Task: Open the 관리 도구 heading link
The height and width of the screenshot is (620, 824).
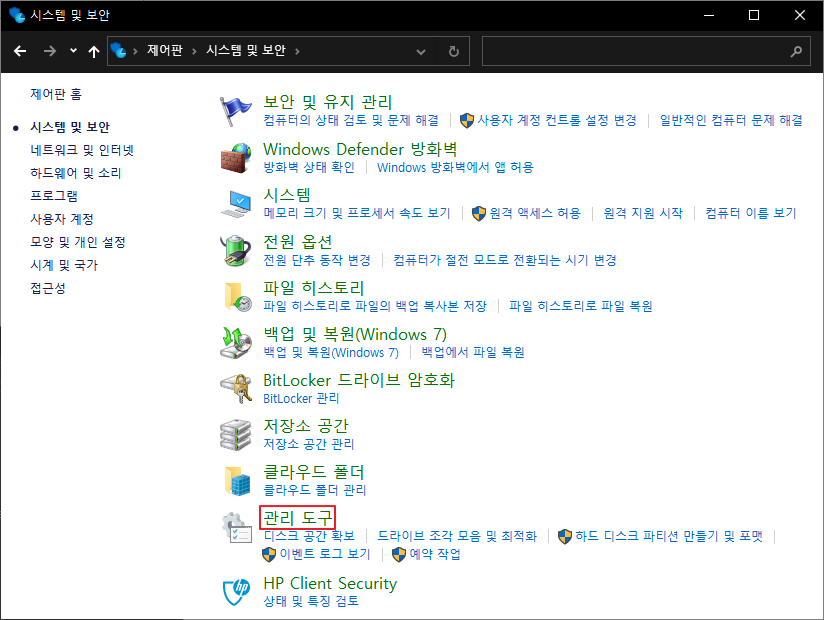Action: pyautogui.click(x=297, y=518)
